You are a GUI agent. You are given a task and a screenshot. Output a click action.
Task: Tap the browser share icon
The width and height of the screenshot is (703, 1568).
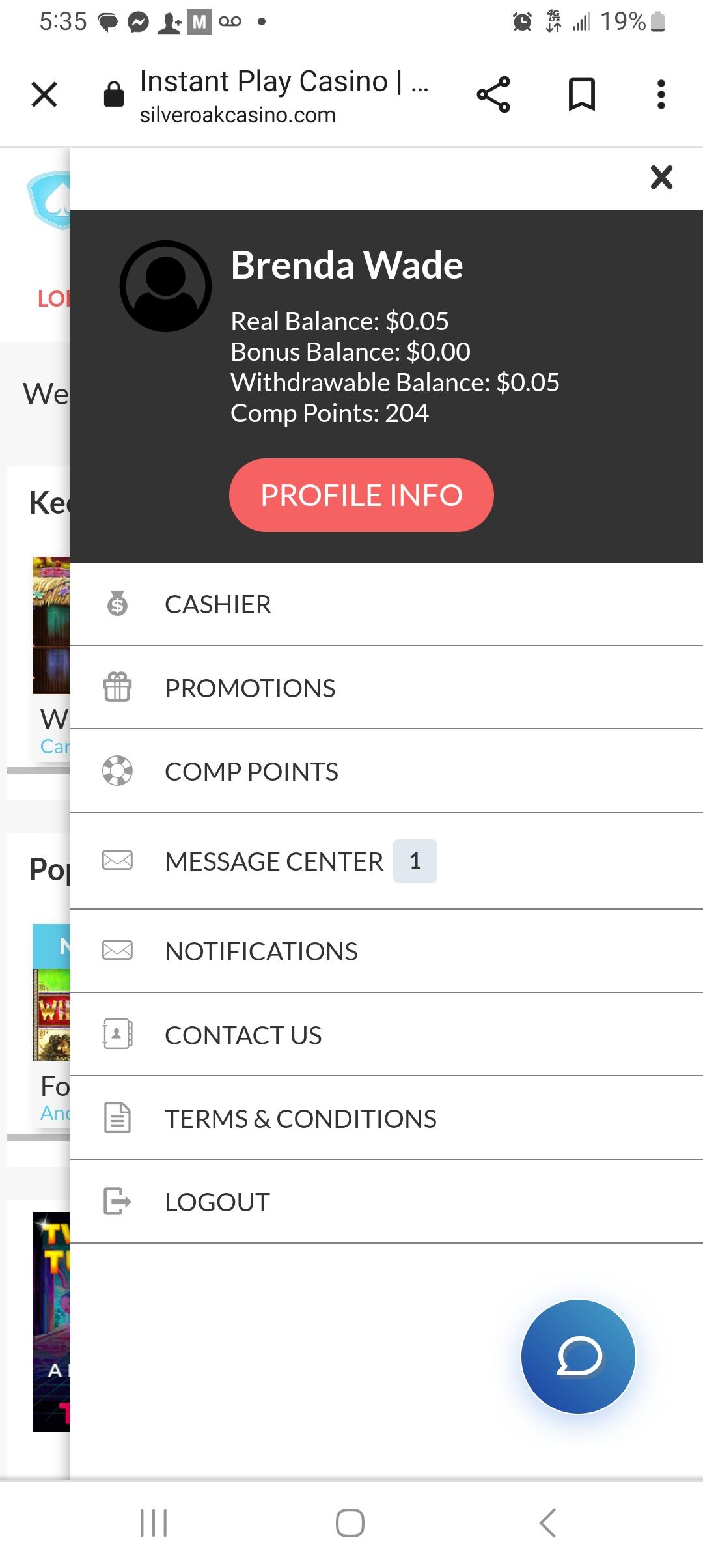[x=493, y=94]
